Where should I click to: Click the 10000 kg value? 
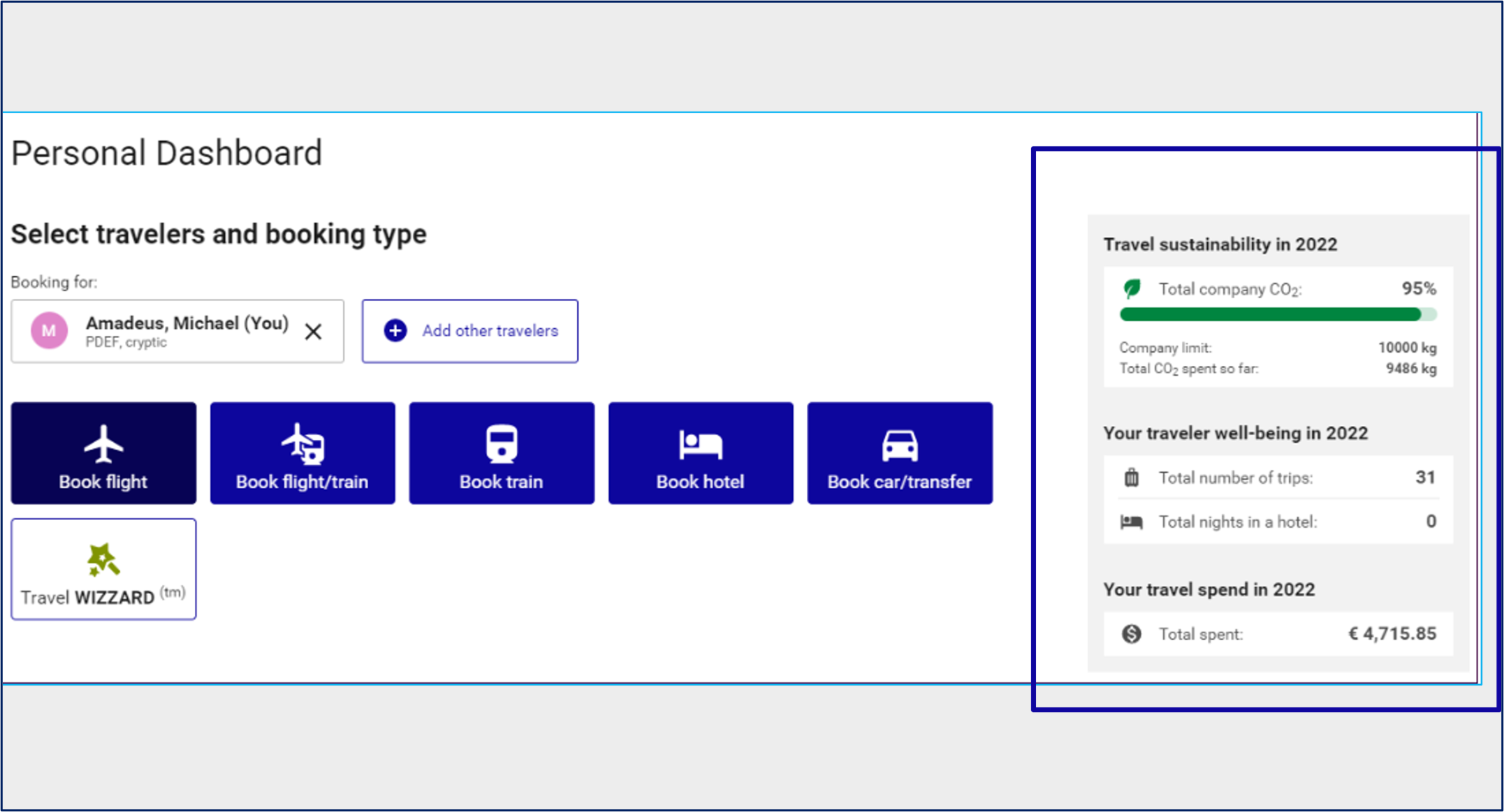point(1408,348)
